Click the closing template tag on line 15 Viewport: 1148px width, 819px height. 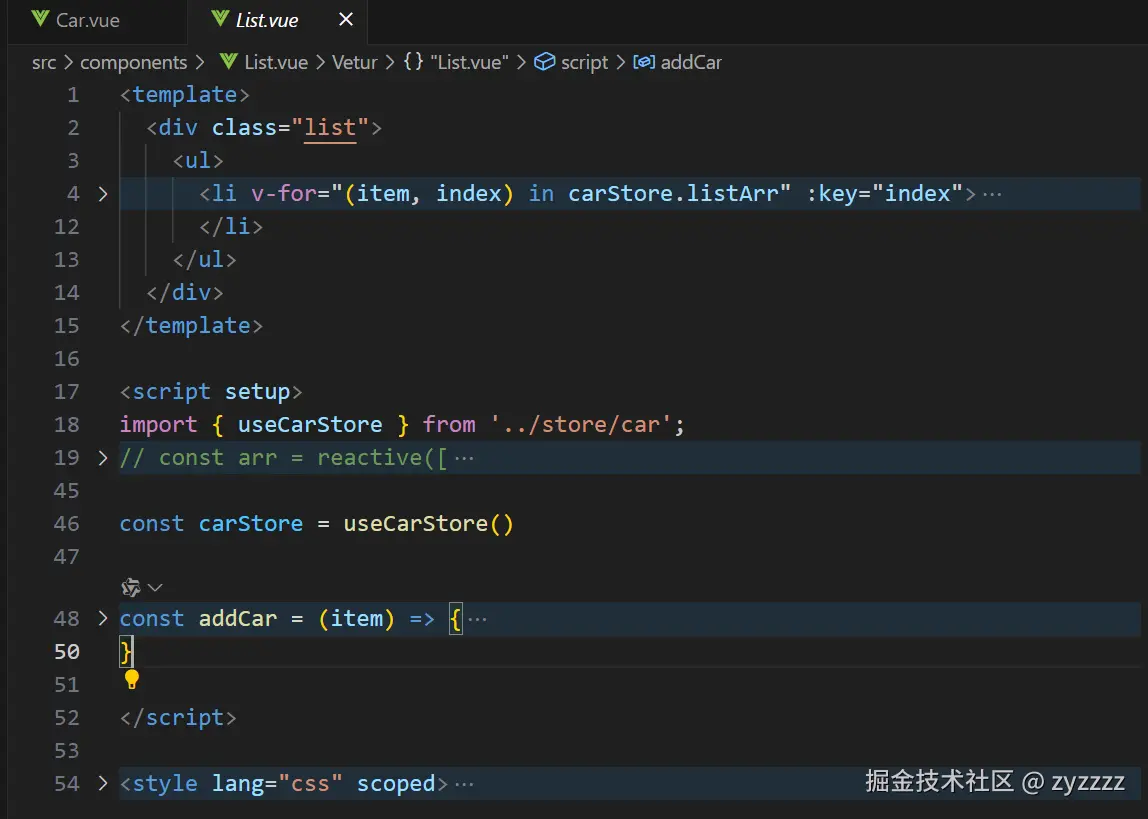click(191, 326)
